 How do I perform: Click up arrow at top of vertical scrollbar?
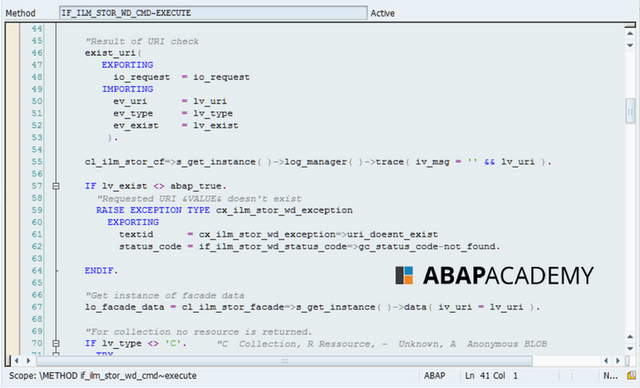coord(630,33)
